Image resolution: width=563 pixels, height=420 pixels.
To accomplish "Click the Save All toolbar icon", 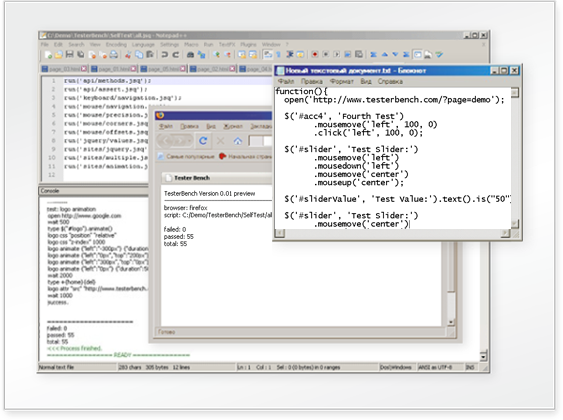I will tap(81, 55).
